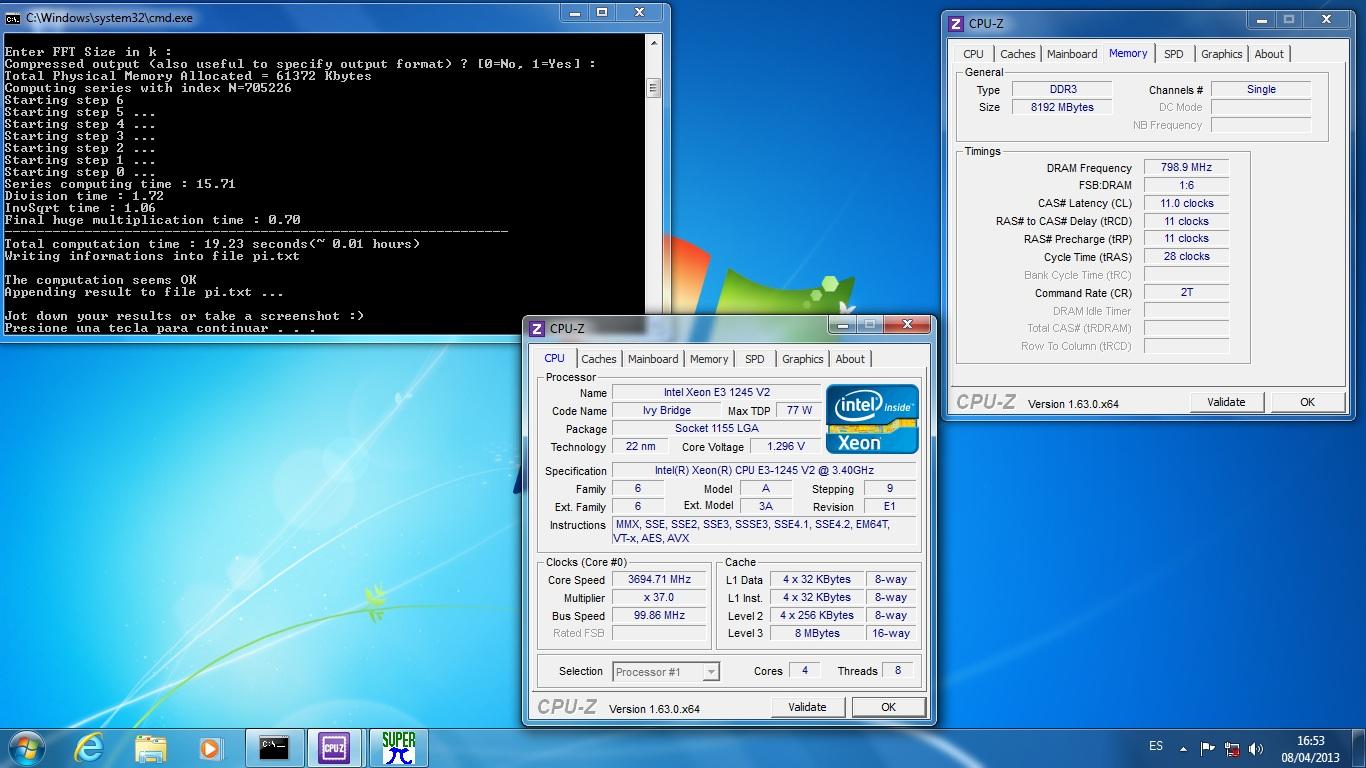Open the Processor #1 selection dropdown
Viewport: 1366px width, 768px height.
click(x=666, y=672)
